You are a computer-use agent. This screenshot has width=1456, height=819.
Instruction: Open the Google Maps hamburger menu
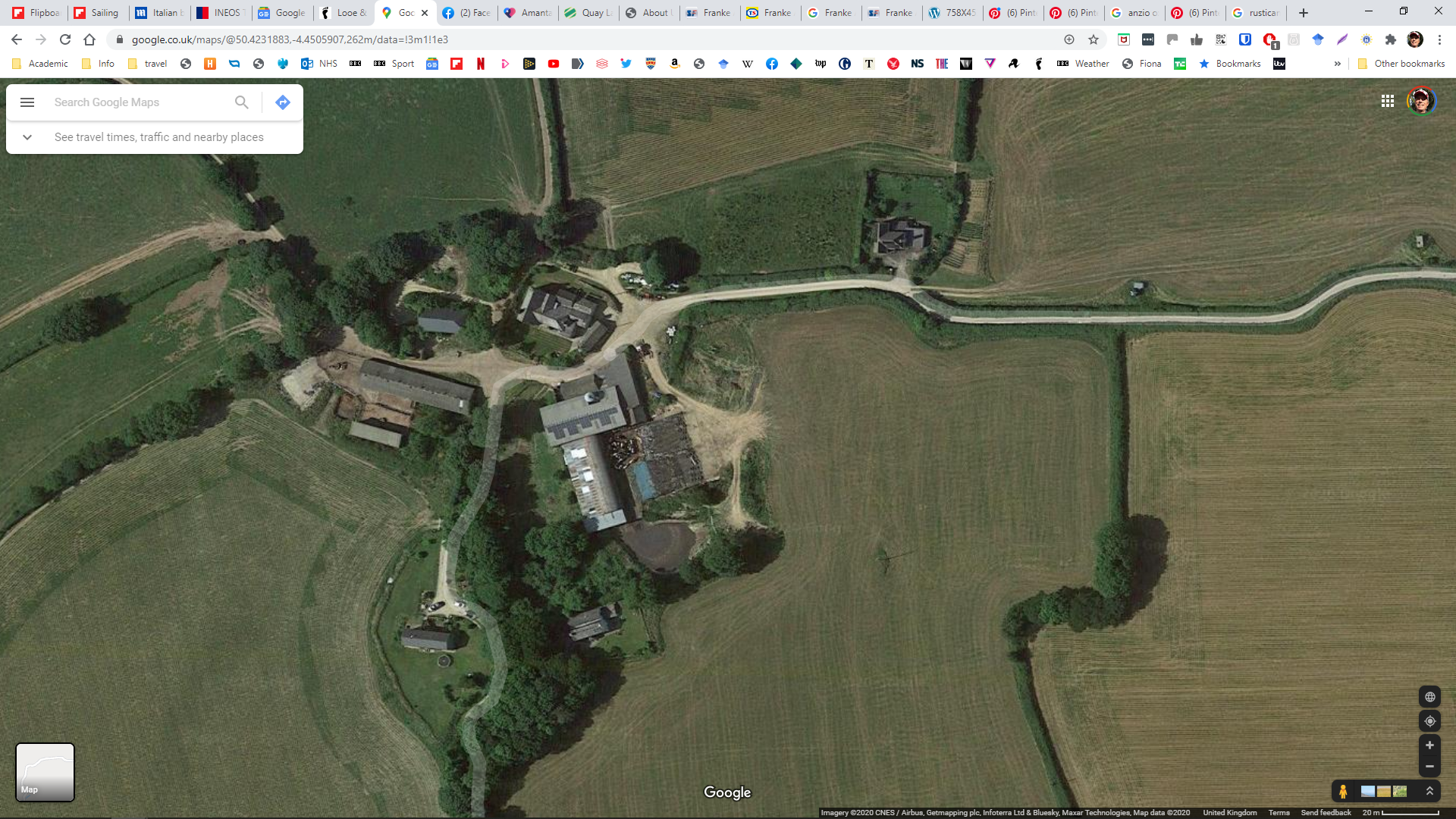tap(27, 102)
